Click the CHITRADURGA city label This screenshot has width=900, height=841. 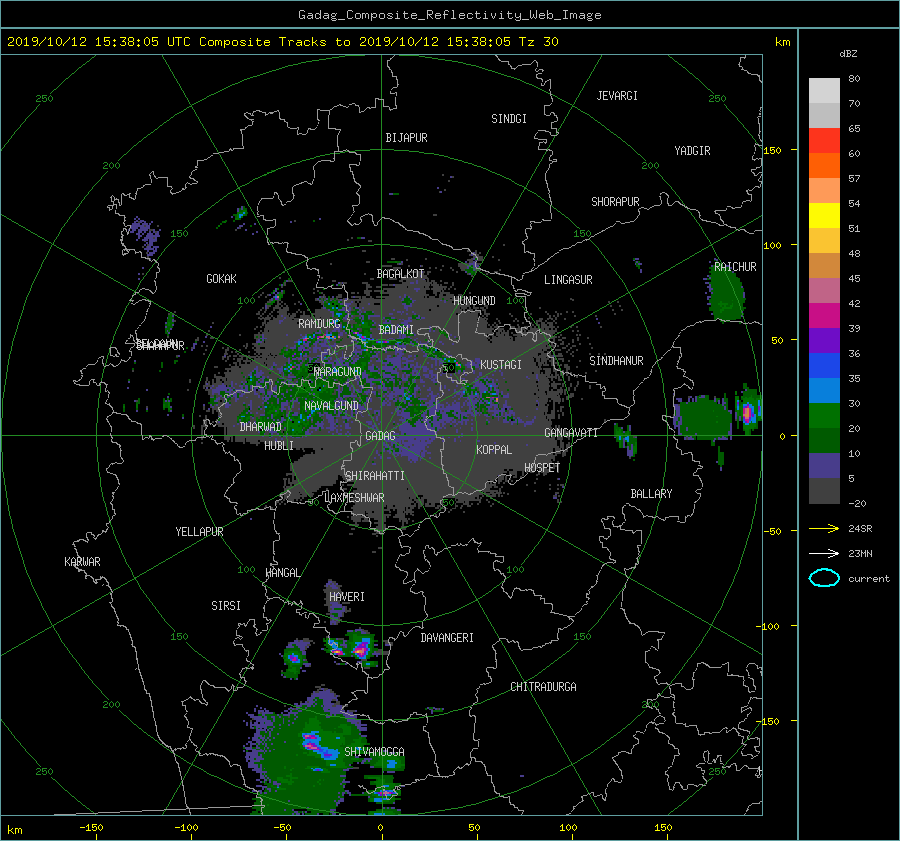[x=543, y=687]
